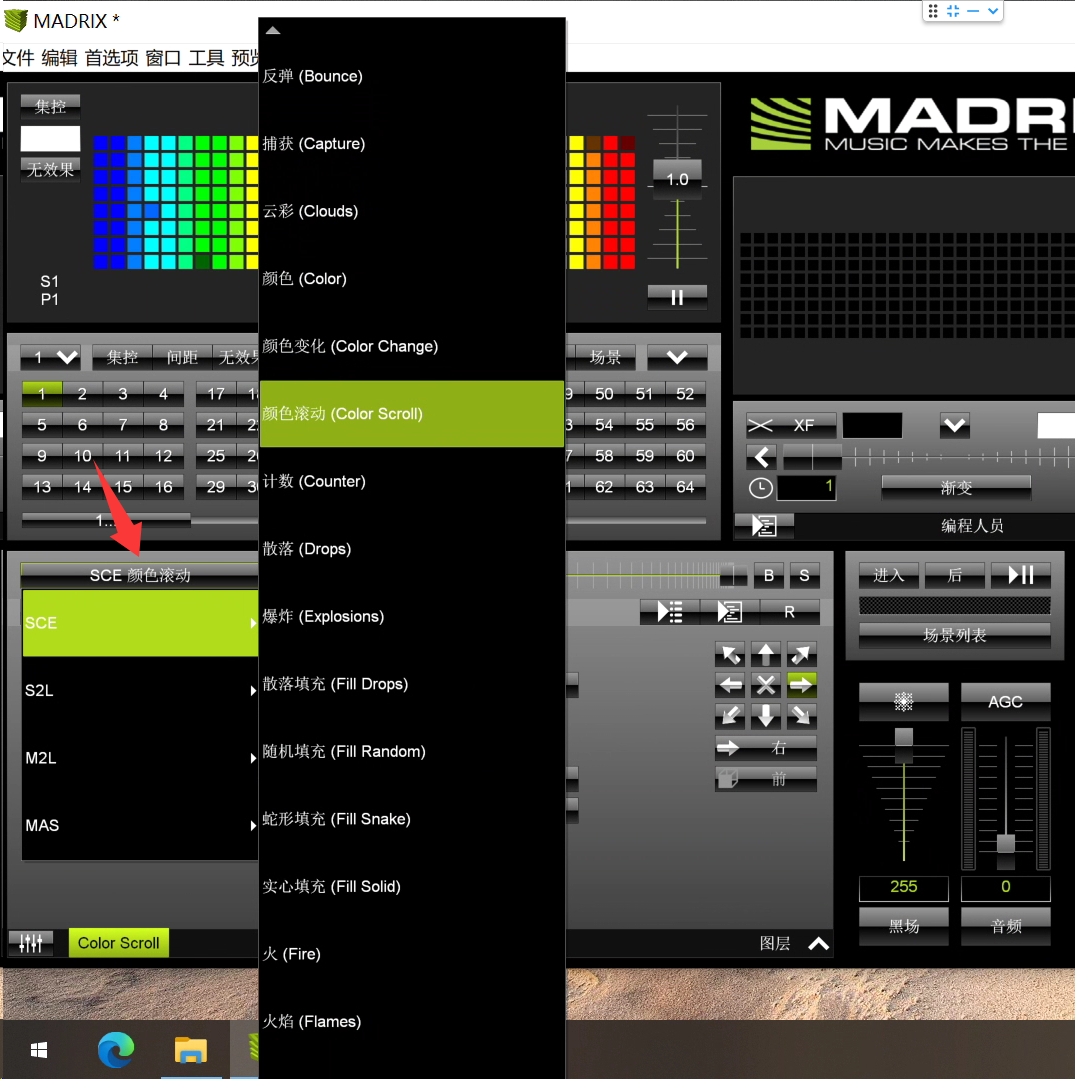This screenshot has width=1075, height=1079.
Task: Open the Windows Start menu
Action: (x=39, y=1050)
